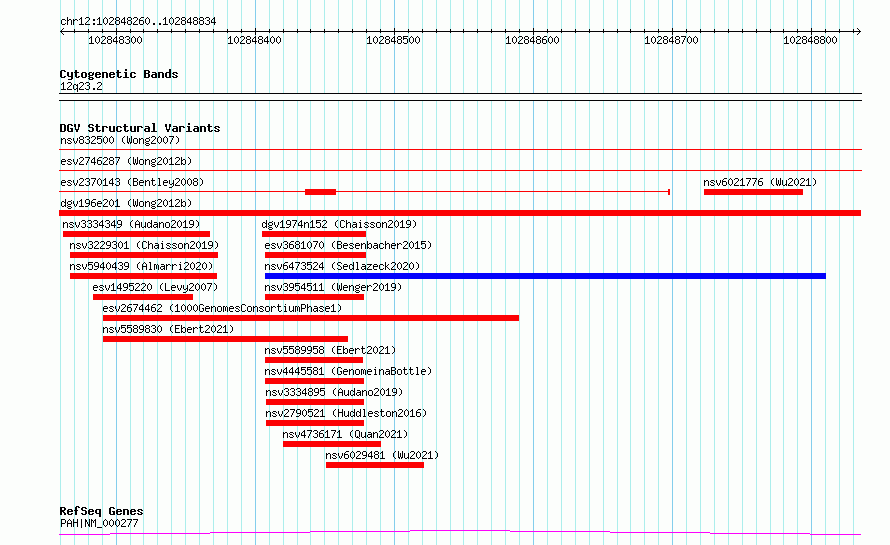The width and height of the screenshot is (890, 545).
Task: Click the chr12:102848260..102848834 coordinate text
Action: pyautogui.click(x=138, y=21)
